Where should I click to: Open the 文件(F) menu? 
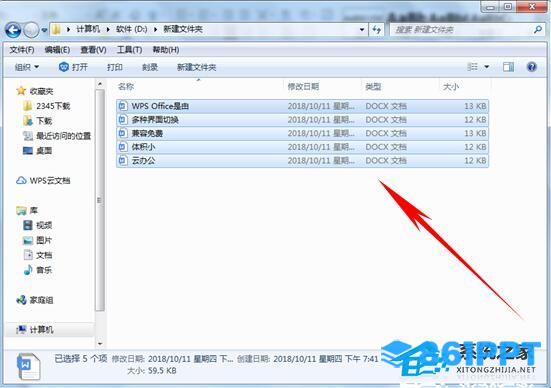(22, 50)
